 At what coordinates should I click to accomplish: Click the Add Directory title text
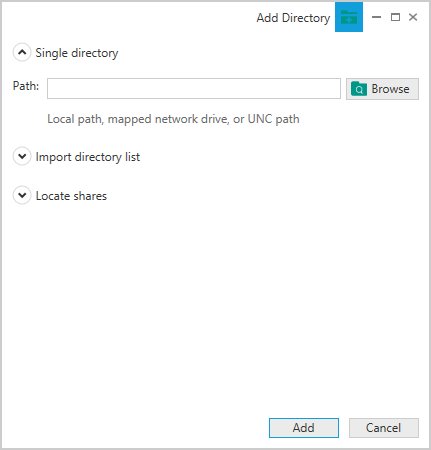(x=293, y=18)
